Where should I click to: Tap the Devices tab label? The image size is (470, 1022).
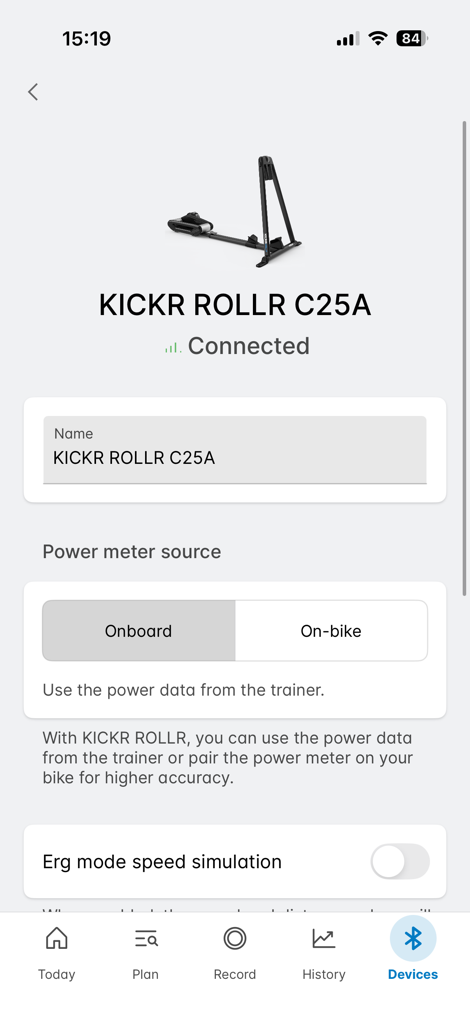[x=413, y=974]
